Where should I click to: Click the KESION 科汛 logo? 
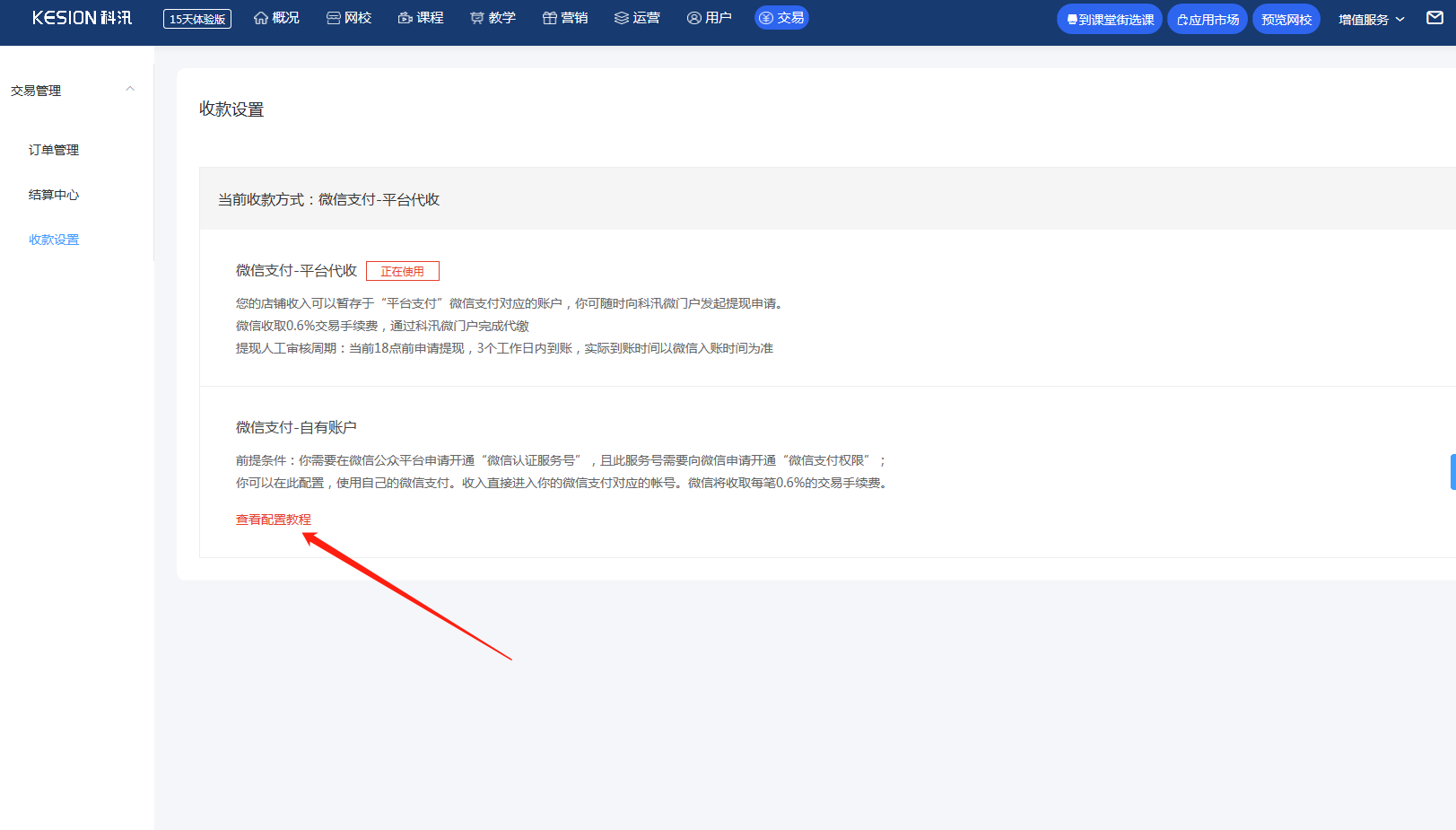tap(82, 18)
